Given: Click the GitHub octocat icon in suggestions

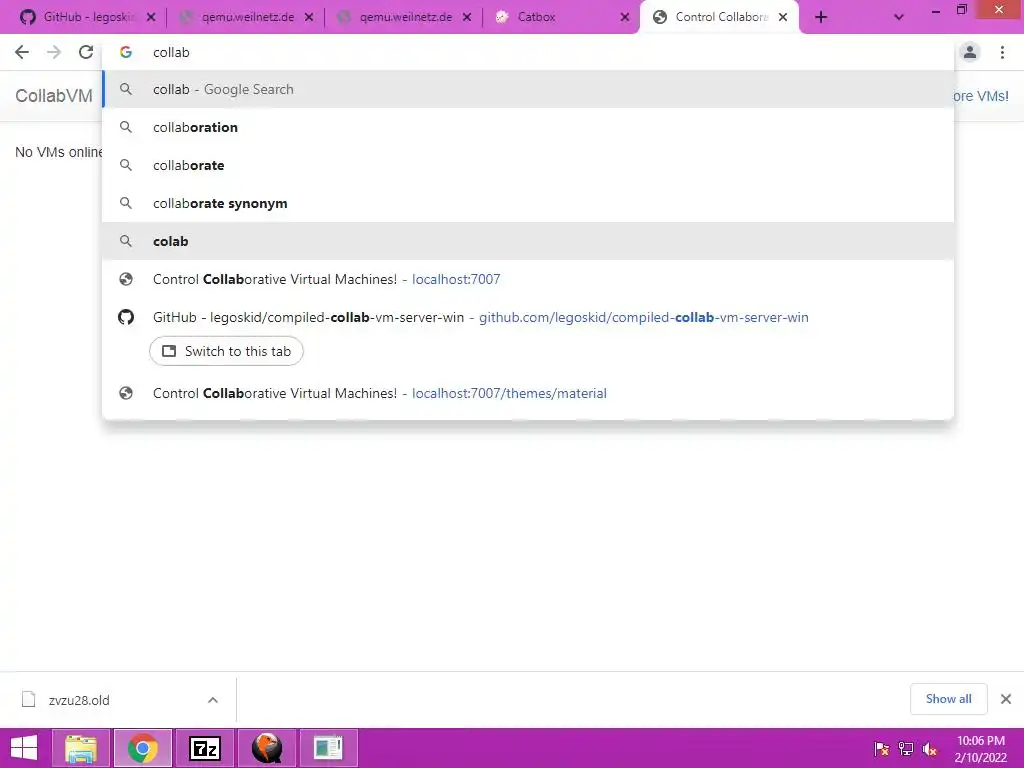Looking at the screenshot, I should (126, 317).
